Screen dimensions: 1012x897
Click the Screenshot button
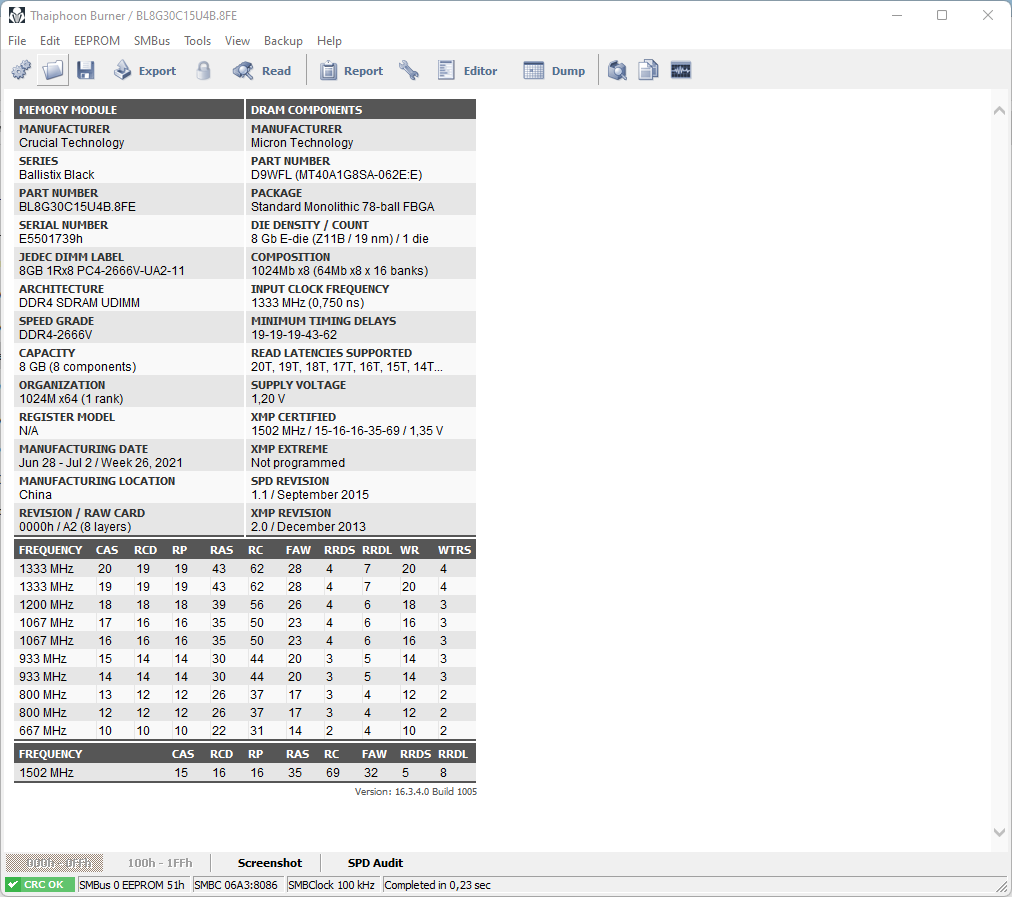(x=270, y=863)
